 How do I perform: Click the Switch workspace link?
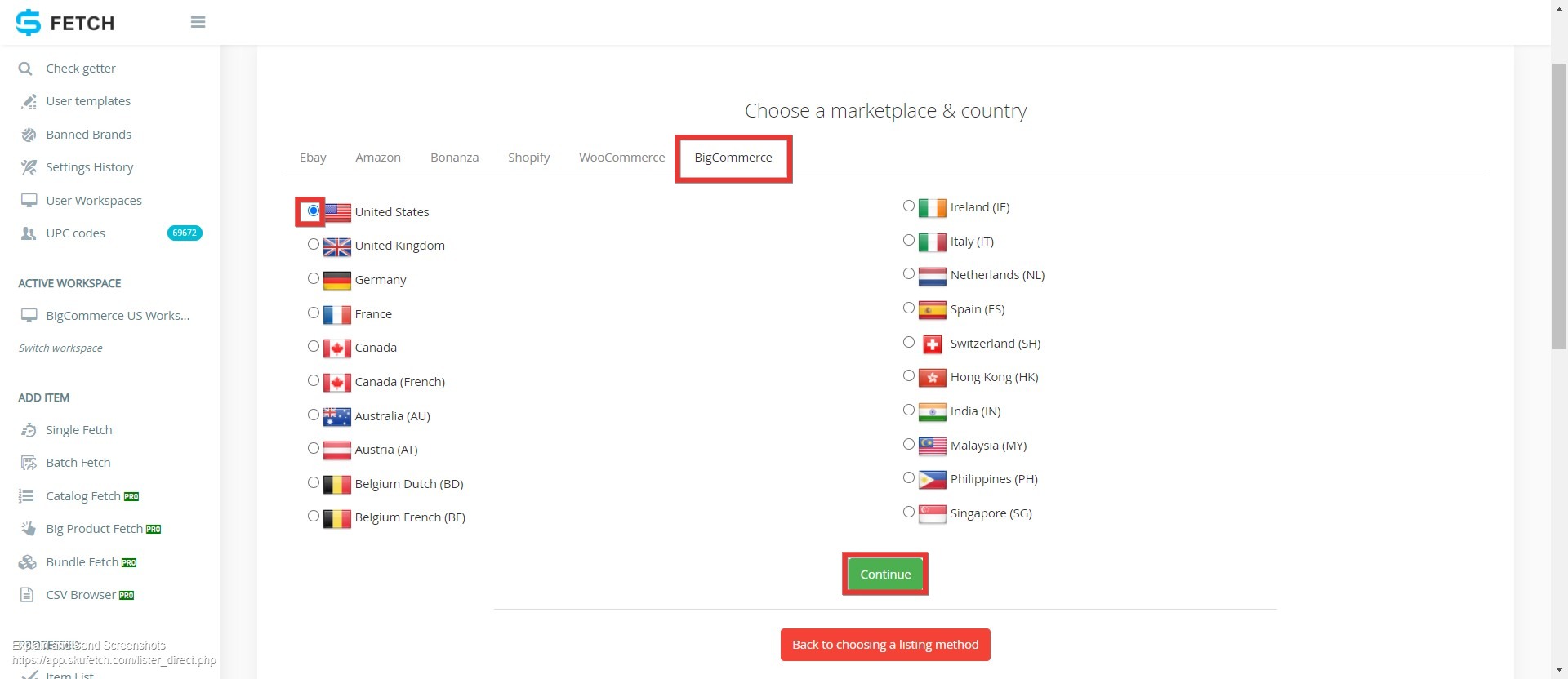pos(61,348)
